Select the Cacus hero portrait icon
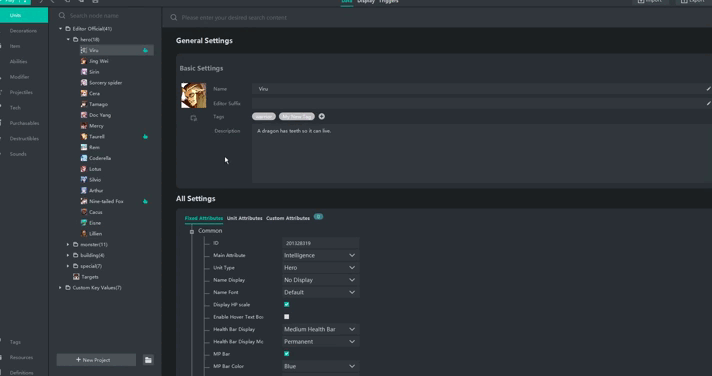 (x=84, y=212)
